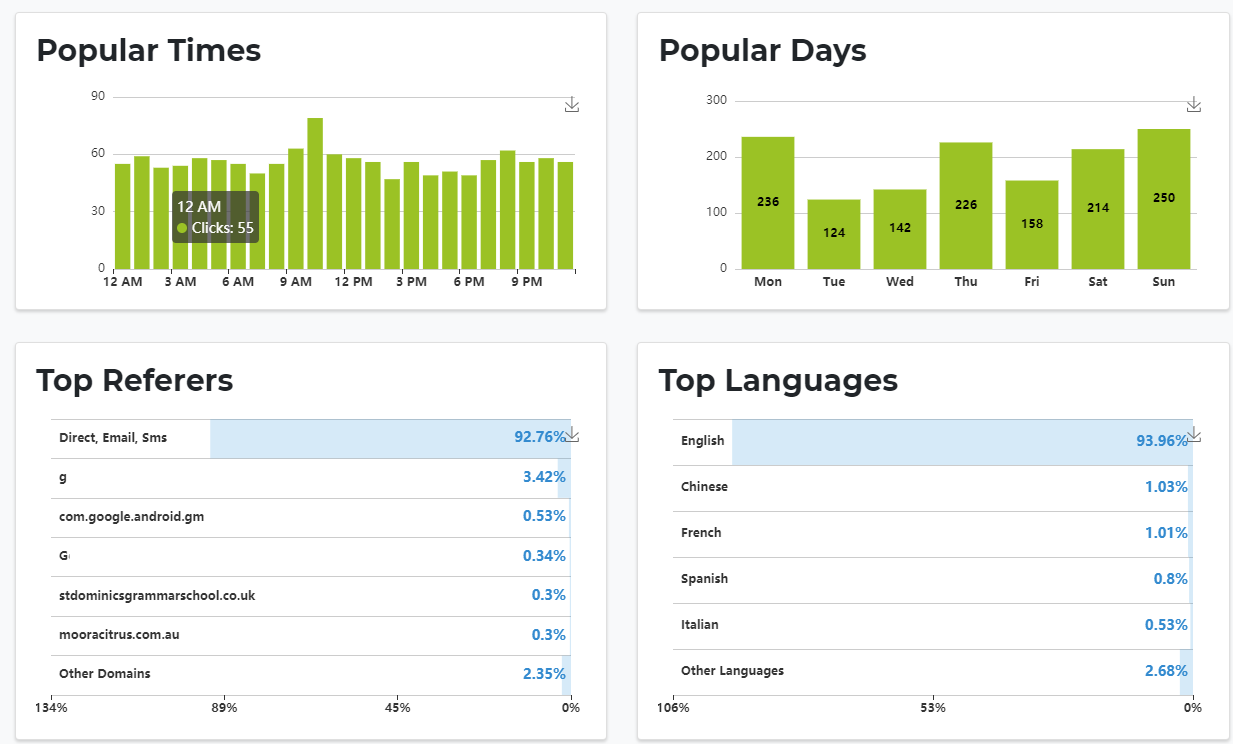Click the 93.96% English value

(1162, 441)
